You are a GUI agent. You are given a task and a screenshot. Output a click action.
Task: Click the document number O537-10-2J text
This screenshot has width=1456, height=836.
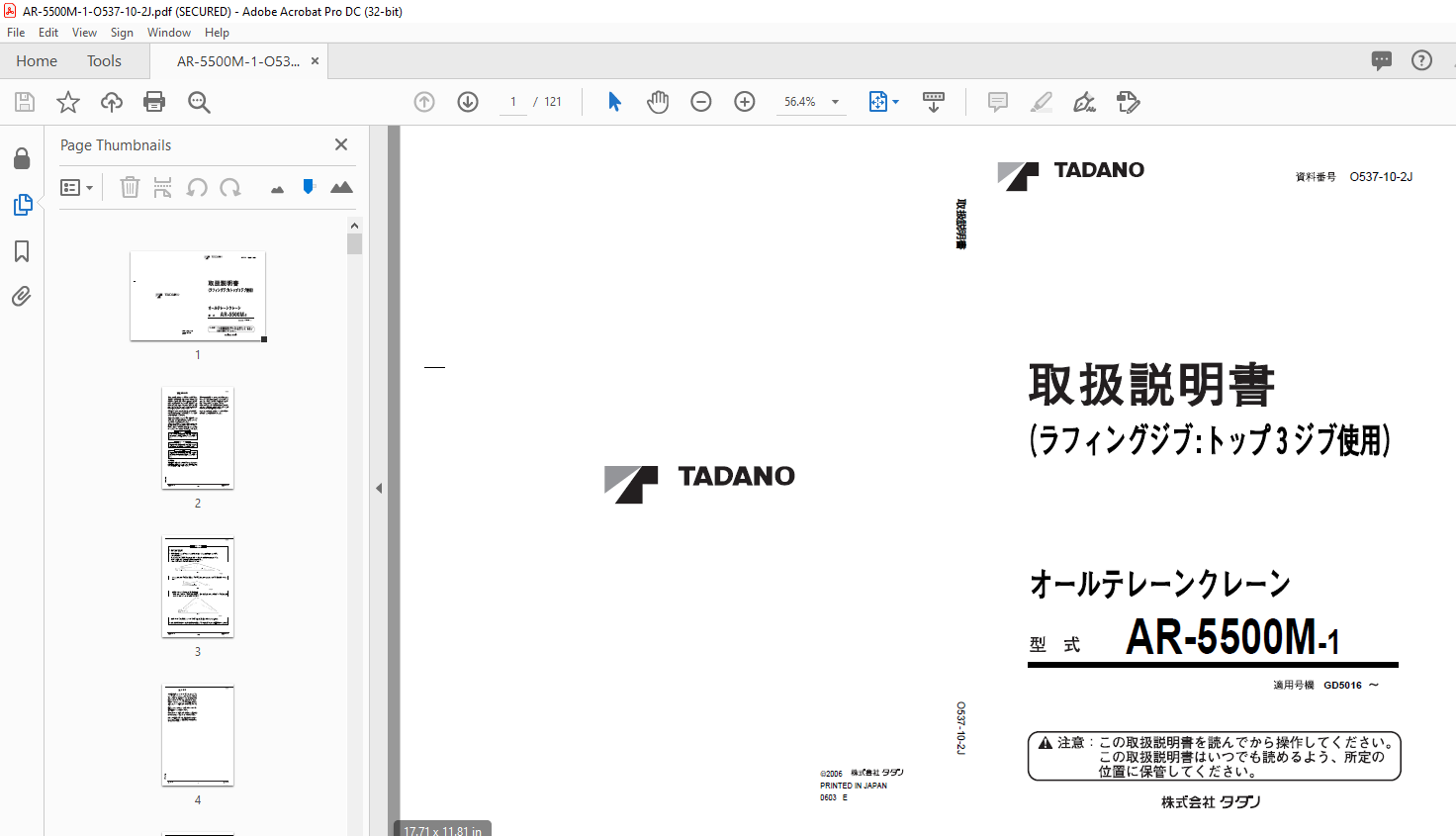(1381, 177)
